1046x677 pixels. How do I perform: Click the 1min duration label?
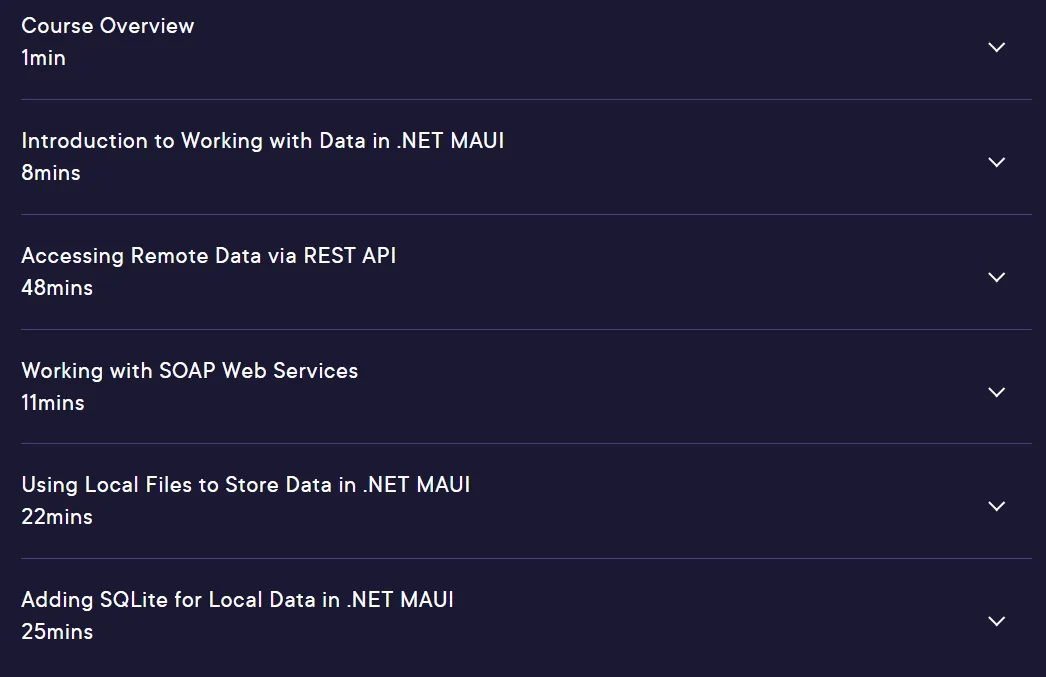pyautogui.click(x=43, y=58)
